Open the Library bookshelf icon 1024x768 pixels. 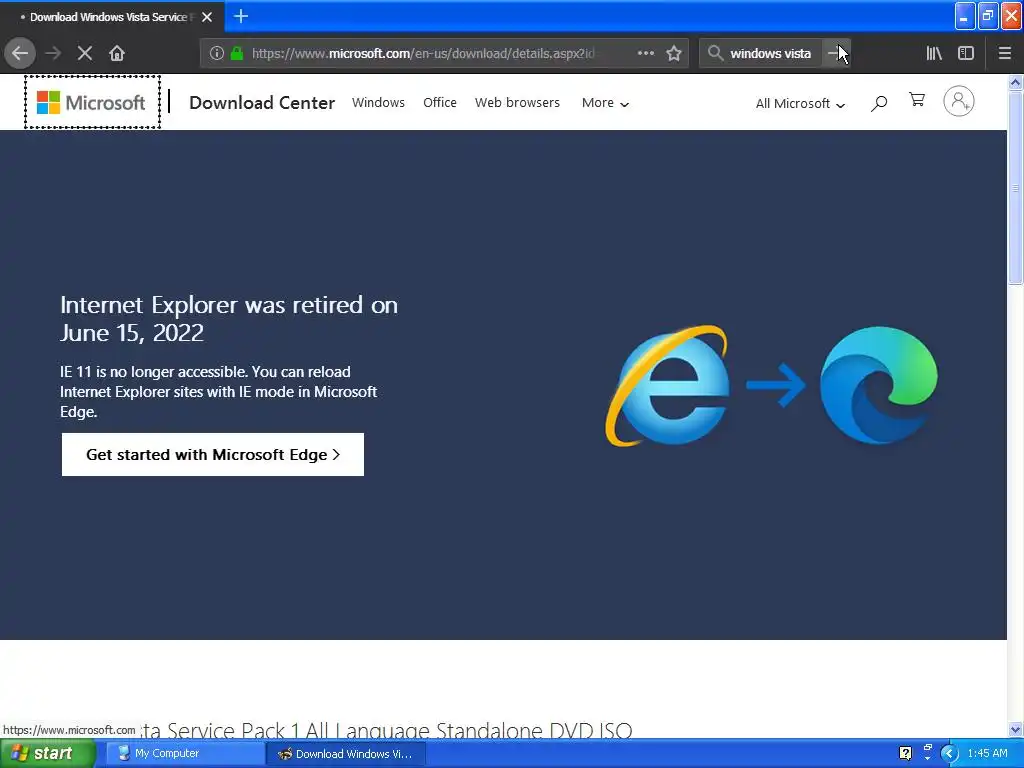934,53
